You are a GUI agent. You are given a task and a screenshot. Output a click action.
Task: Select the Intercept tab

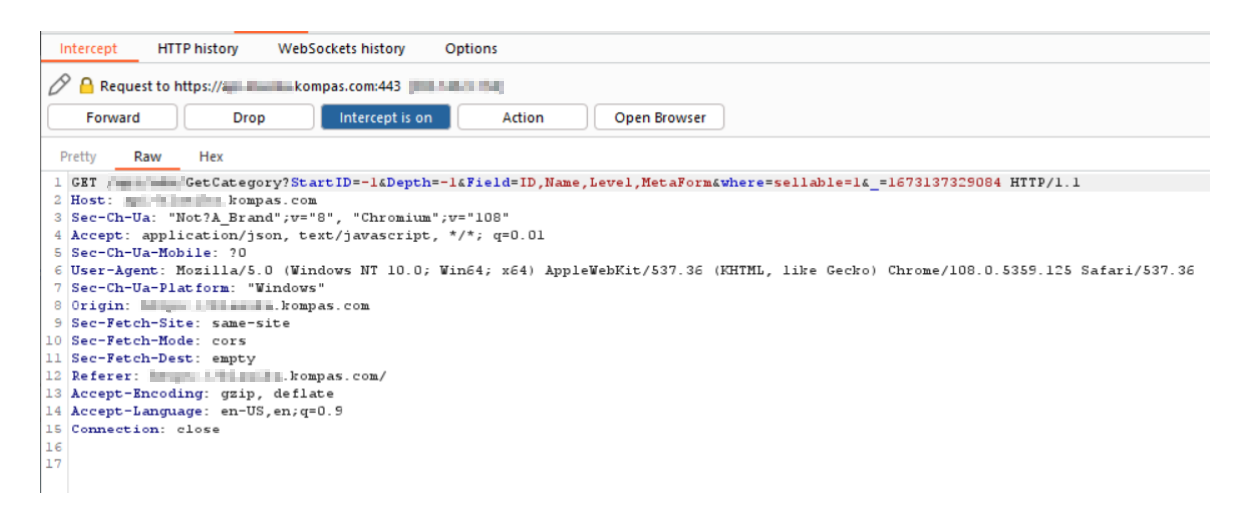pos(88,49)
